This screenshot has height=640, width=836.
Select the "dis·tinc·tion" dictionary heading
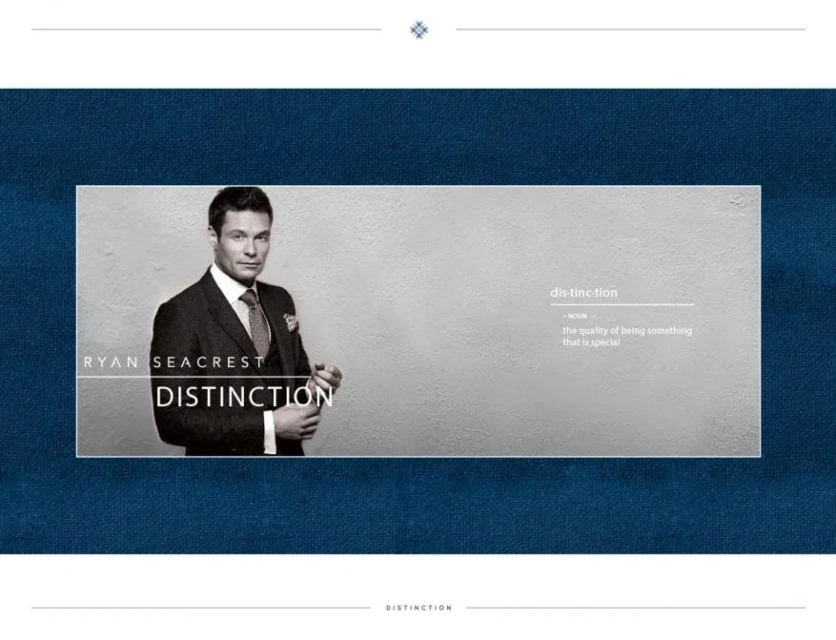[x=584, y=293]
